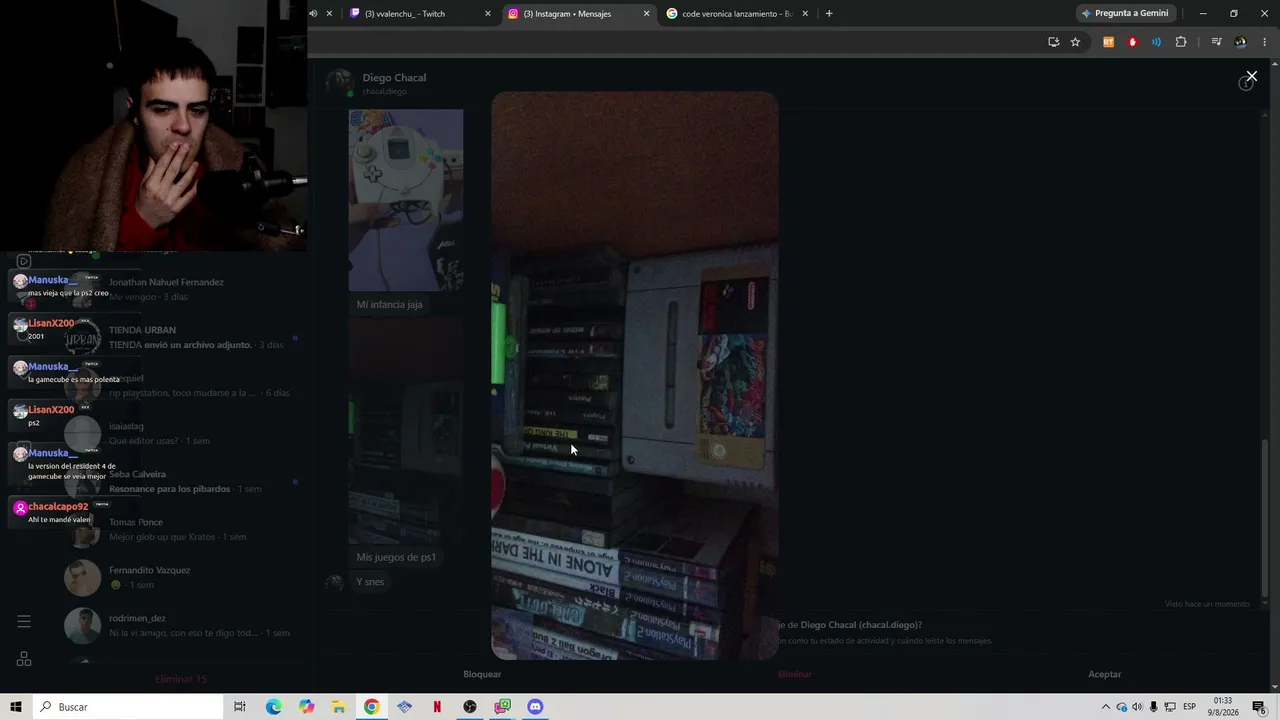Click the Fernandito Vazquez avatar
This screenshot has height=720, width=1280.
click(83, 577)
